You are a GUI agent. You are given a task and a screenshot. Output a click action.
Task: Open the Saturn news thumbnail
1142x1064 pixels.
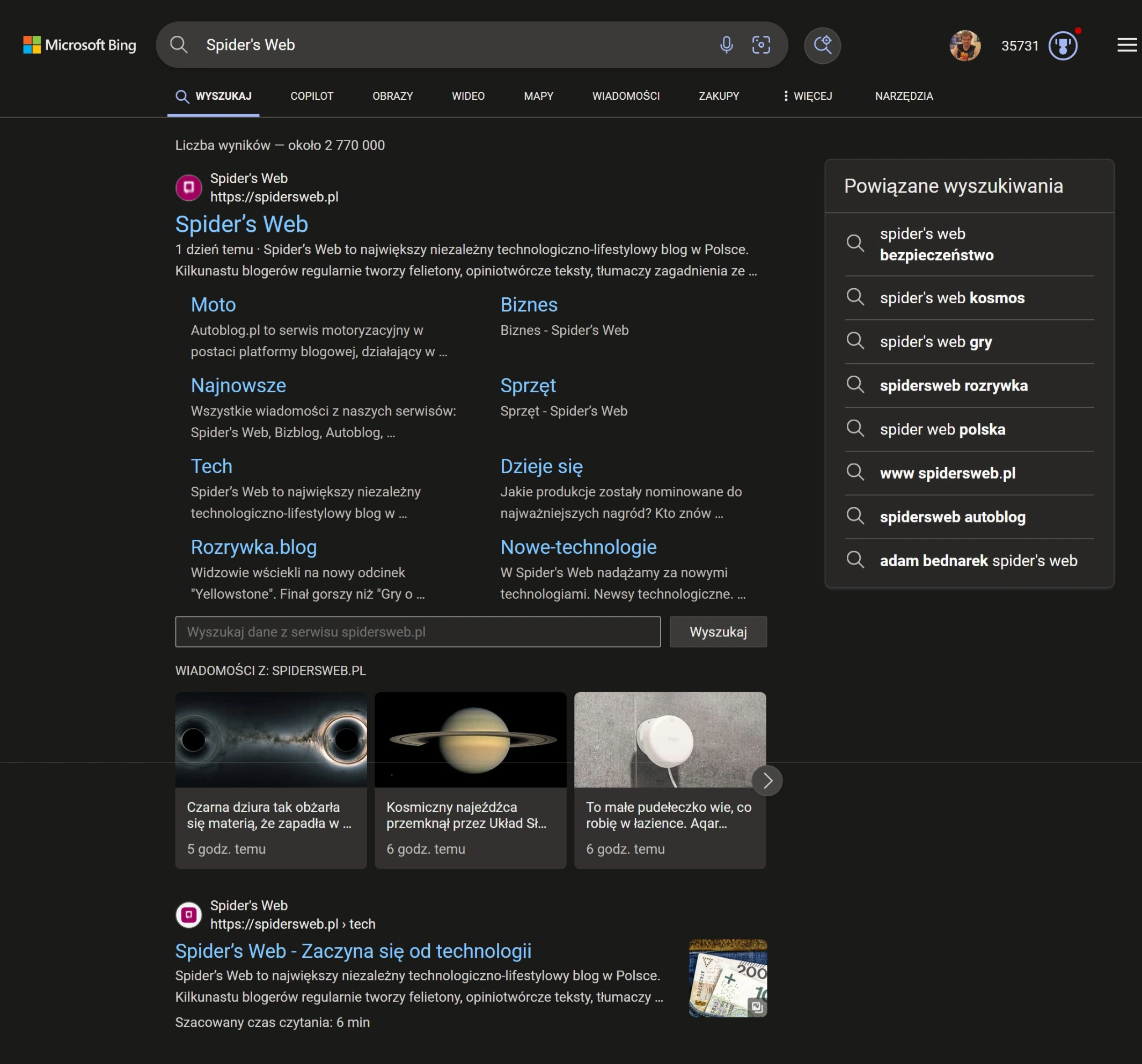(x=470, y=739)
